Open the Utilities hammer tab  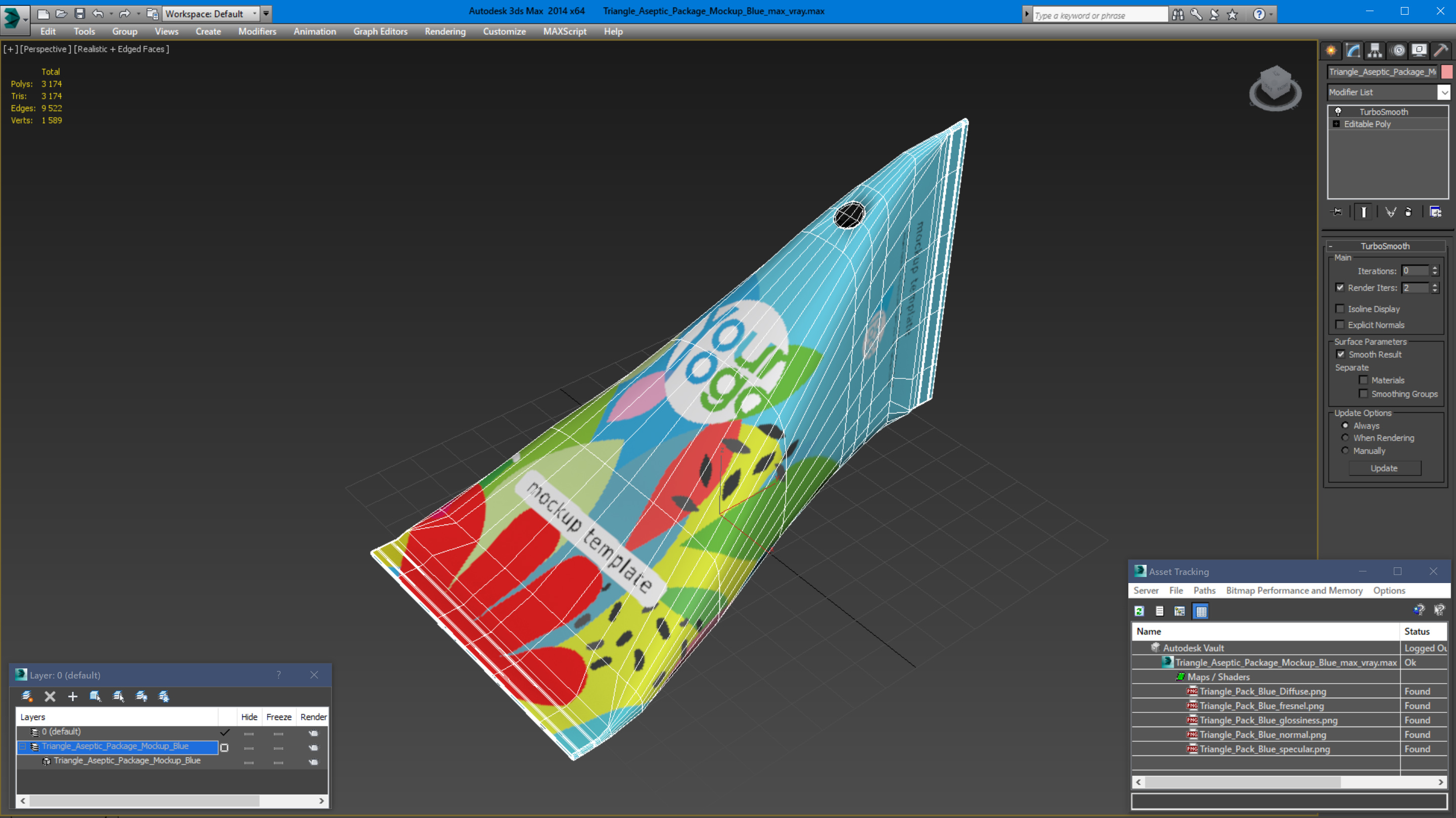click(x=1441, y=51)
